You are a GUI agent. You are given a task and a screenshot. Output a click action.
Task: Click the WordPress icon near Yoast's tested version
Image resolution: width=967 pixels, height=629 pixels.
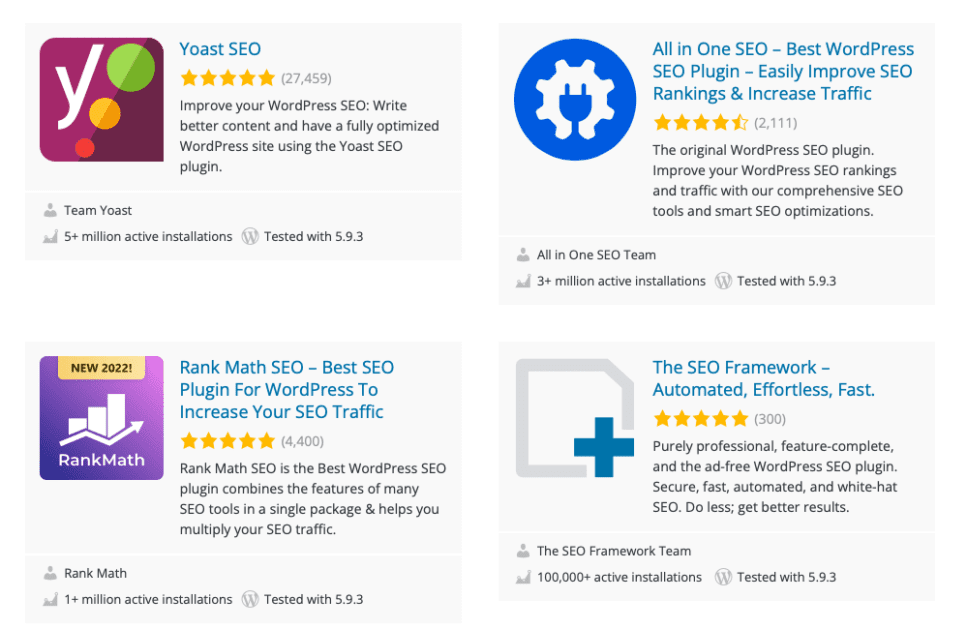pos(250,237)
